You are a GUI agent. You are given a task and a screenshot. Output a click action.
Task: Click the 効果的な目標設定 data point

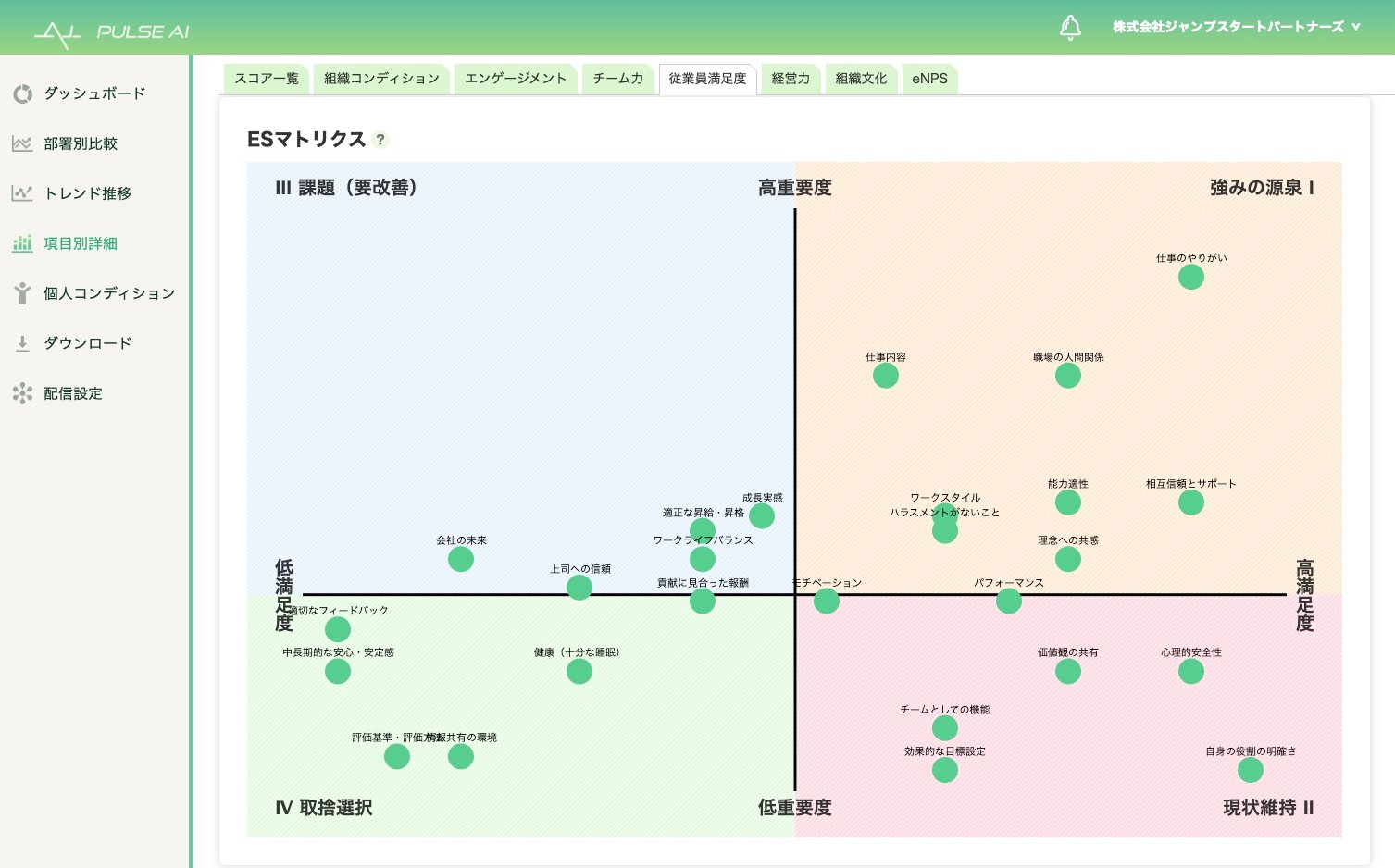point(945,770)
